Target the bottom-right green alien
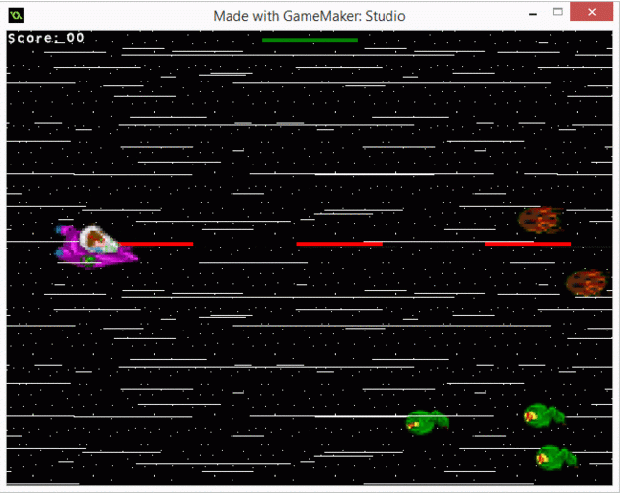Screen dimensions: 620x495 click(555, 458)
